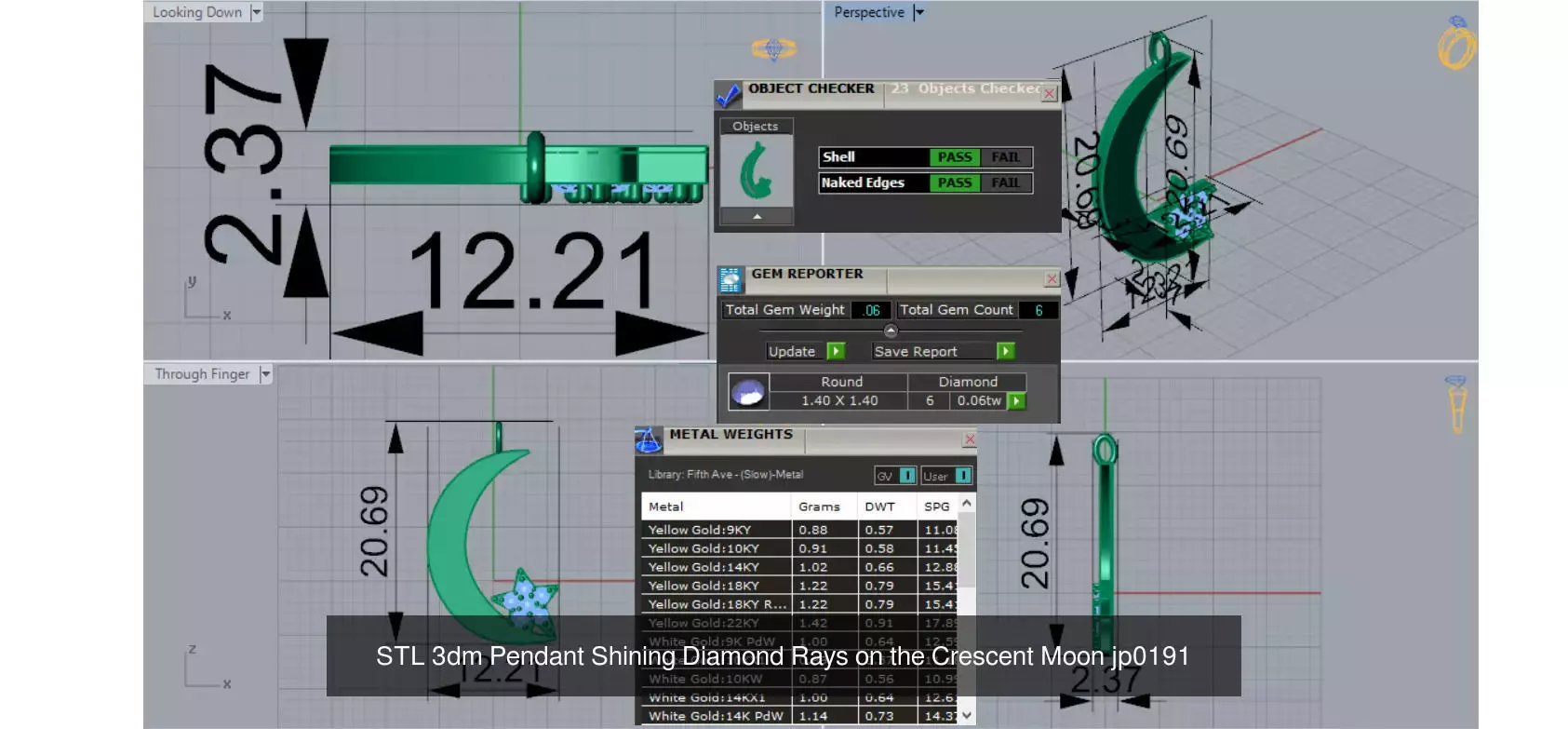The width and height of the screenshot is (1568, 729).
Task: Click the 1.02 grams cell
Action: point(824,567)
